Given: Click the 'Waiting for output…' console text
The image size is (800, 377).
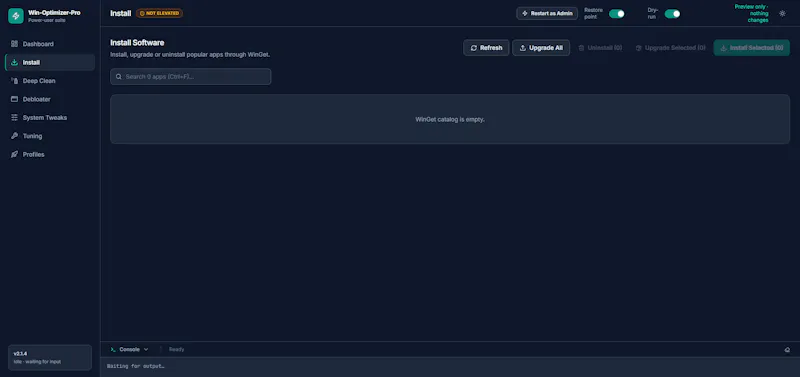Looking at the screenshot, I should (136, 366).
